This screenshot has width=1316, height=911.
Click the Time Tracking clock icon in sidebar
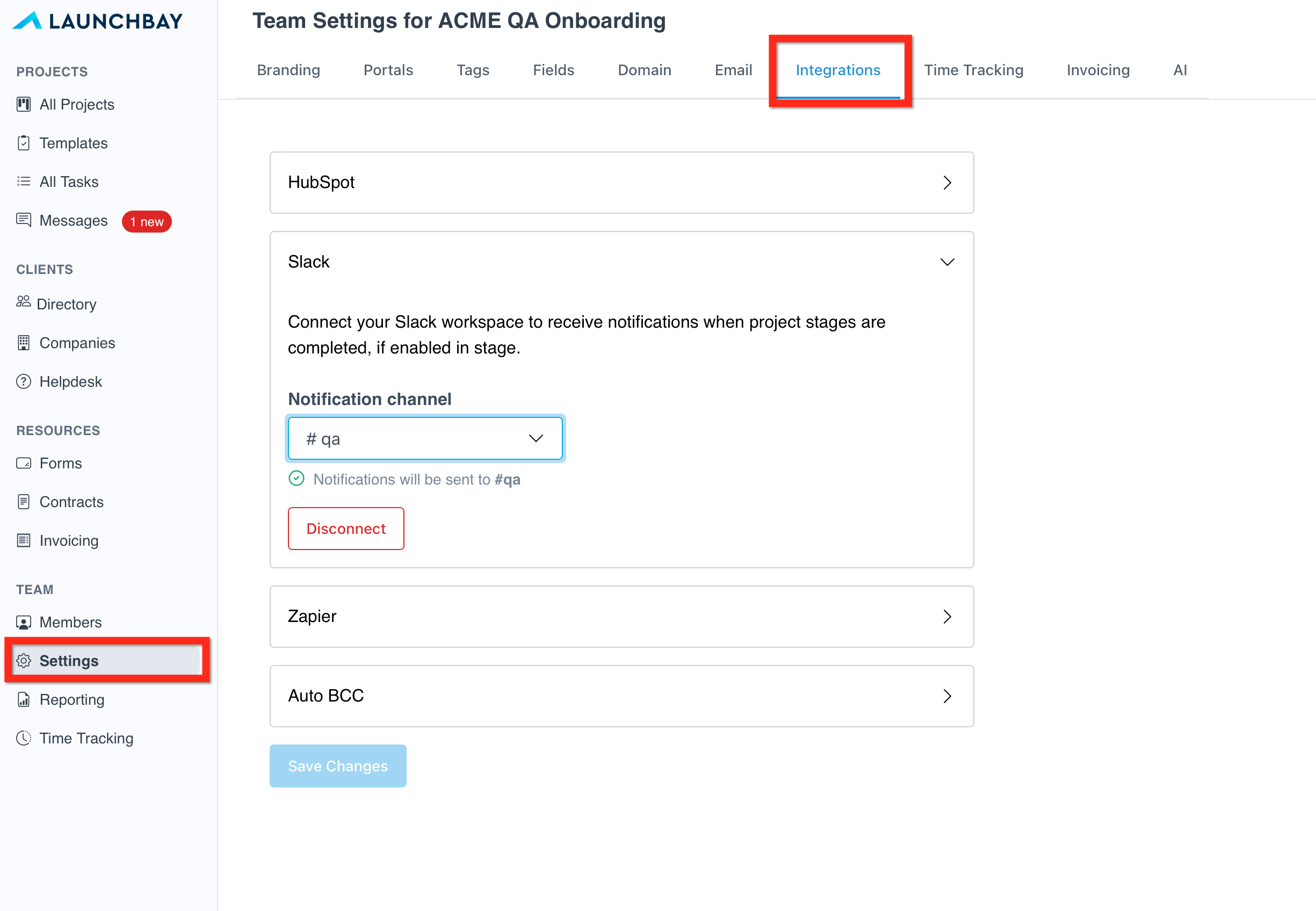(x=24, y=738)
